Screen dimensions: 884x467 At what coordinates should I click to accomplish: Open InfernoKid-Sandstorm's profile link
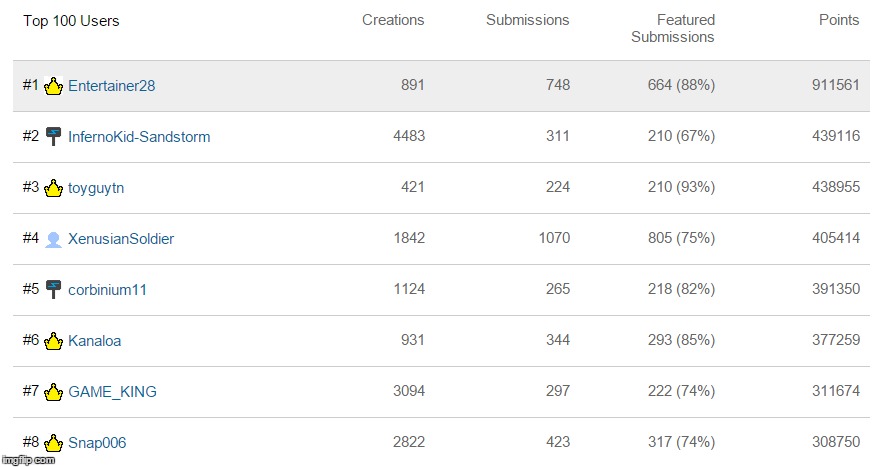click(x=139, y=136)
